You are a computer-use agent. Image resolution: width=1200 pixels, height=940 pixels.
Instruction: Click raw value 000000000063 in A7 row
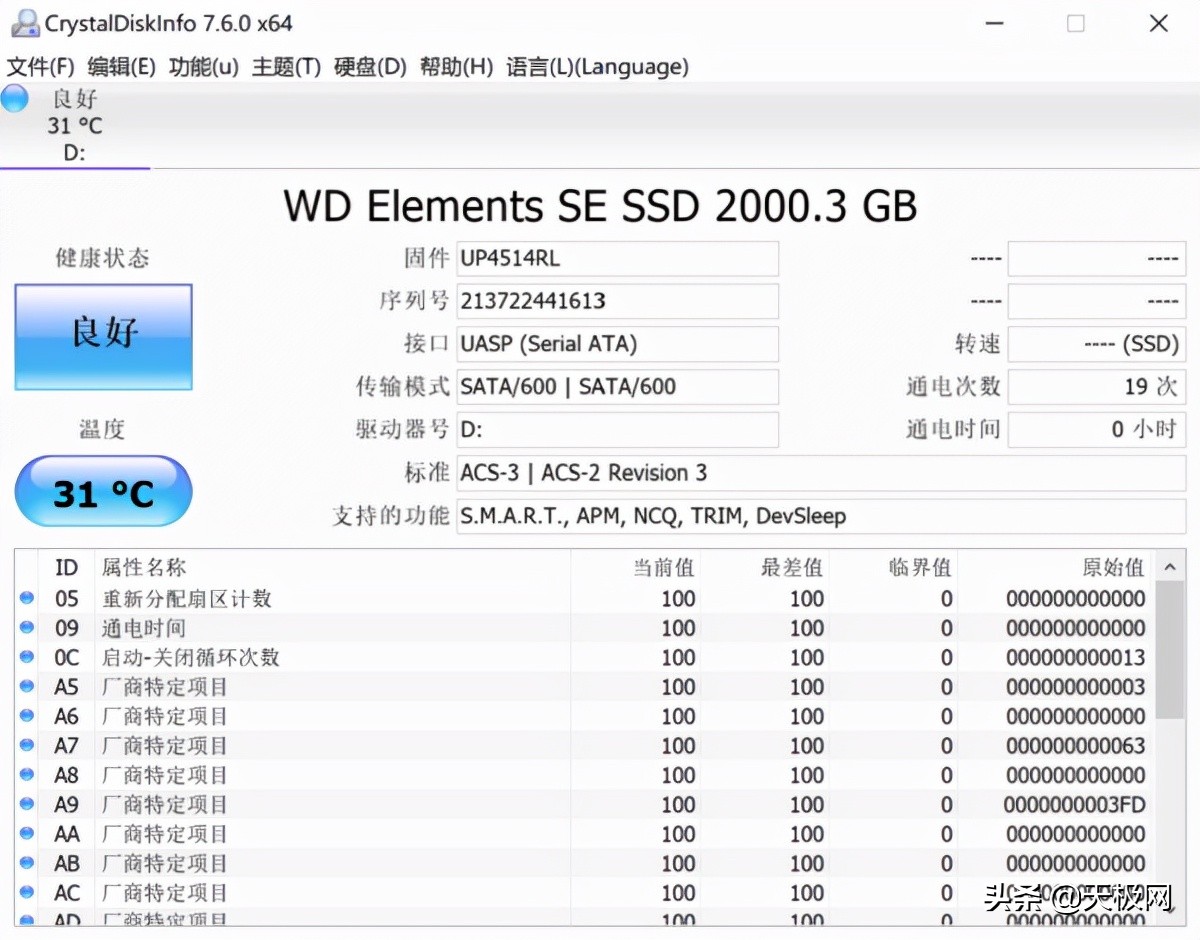(1075, 746)
